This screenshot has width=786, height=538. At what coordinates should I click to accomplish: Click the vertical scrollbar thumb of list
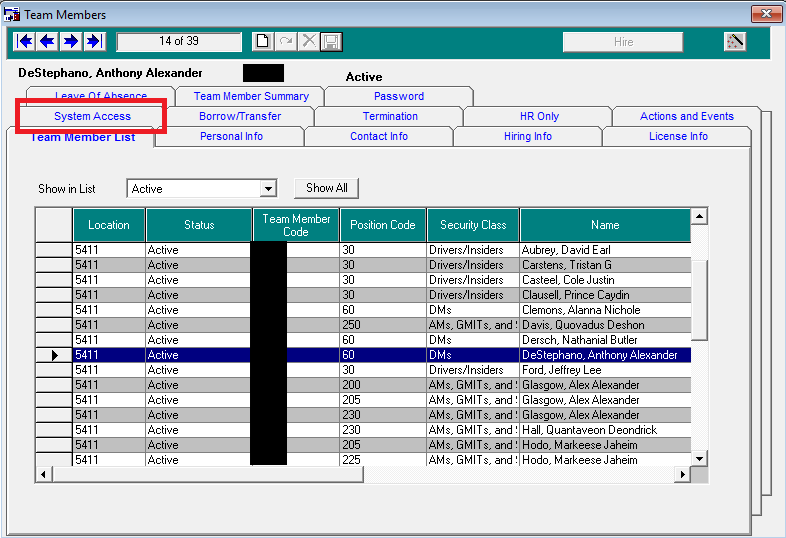pyautogui.click(x=699, y=300)
